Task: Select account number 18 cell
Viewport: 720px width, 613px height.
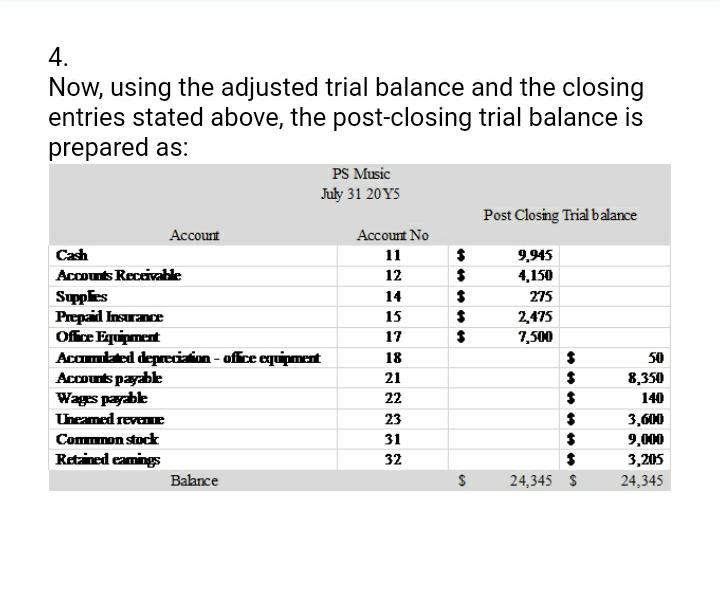Action: tap(392, 357)
